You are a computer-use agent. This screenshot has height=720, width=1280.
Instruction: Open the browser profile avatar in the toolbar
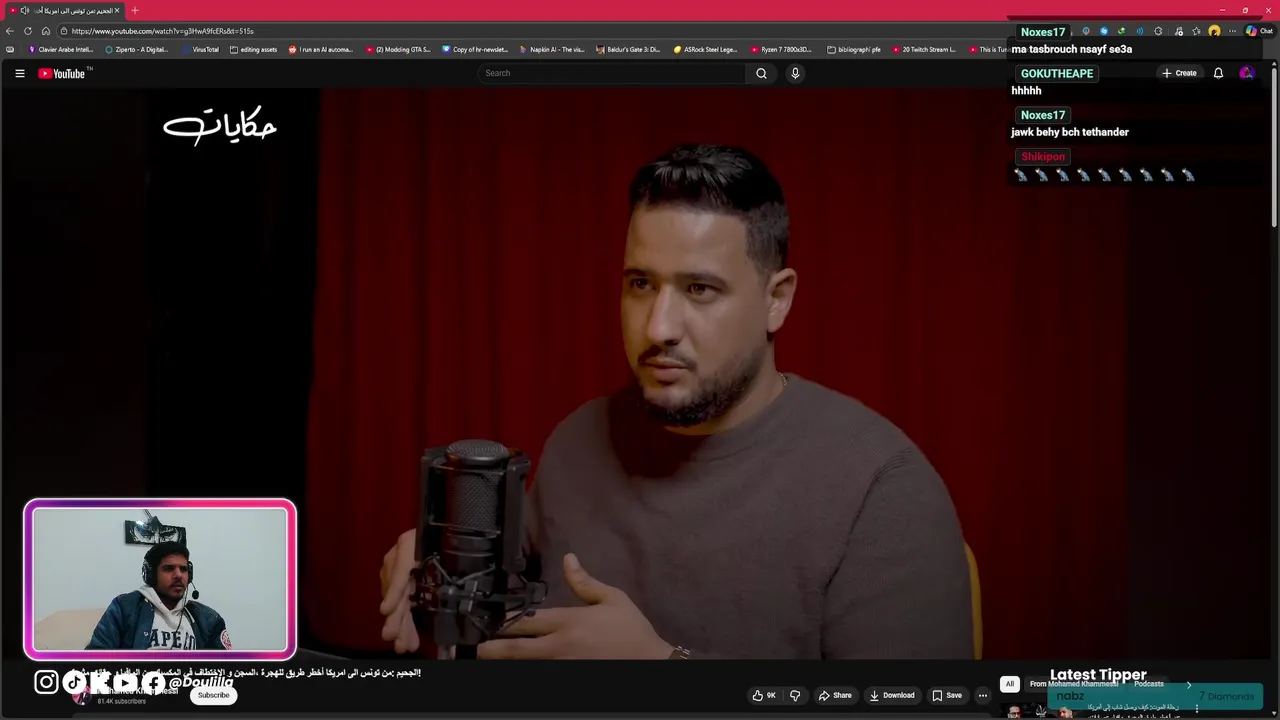pyautogui.click(x=1214, y=31)
